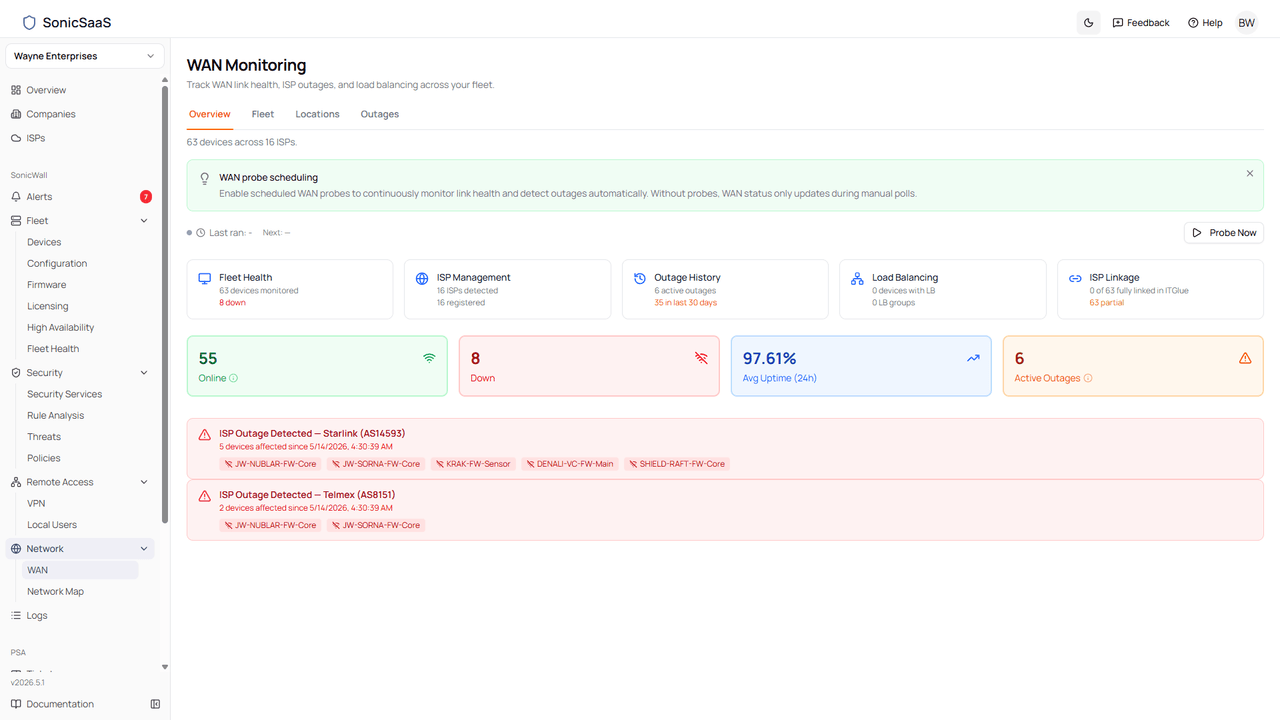Open the ISP Linkage card
Image resolution: width=1280 pixels, height=720 pixels.
point(1160,290)
